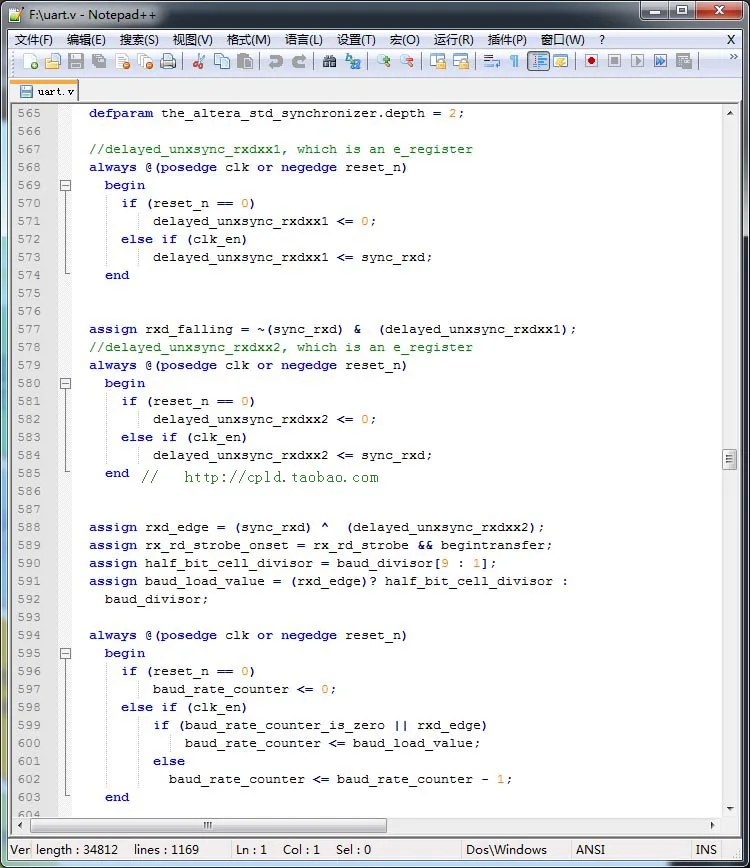Toggle the show all characters pilcrow icon
This screenshot has width=750, height=868.
coord(514,61)
